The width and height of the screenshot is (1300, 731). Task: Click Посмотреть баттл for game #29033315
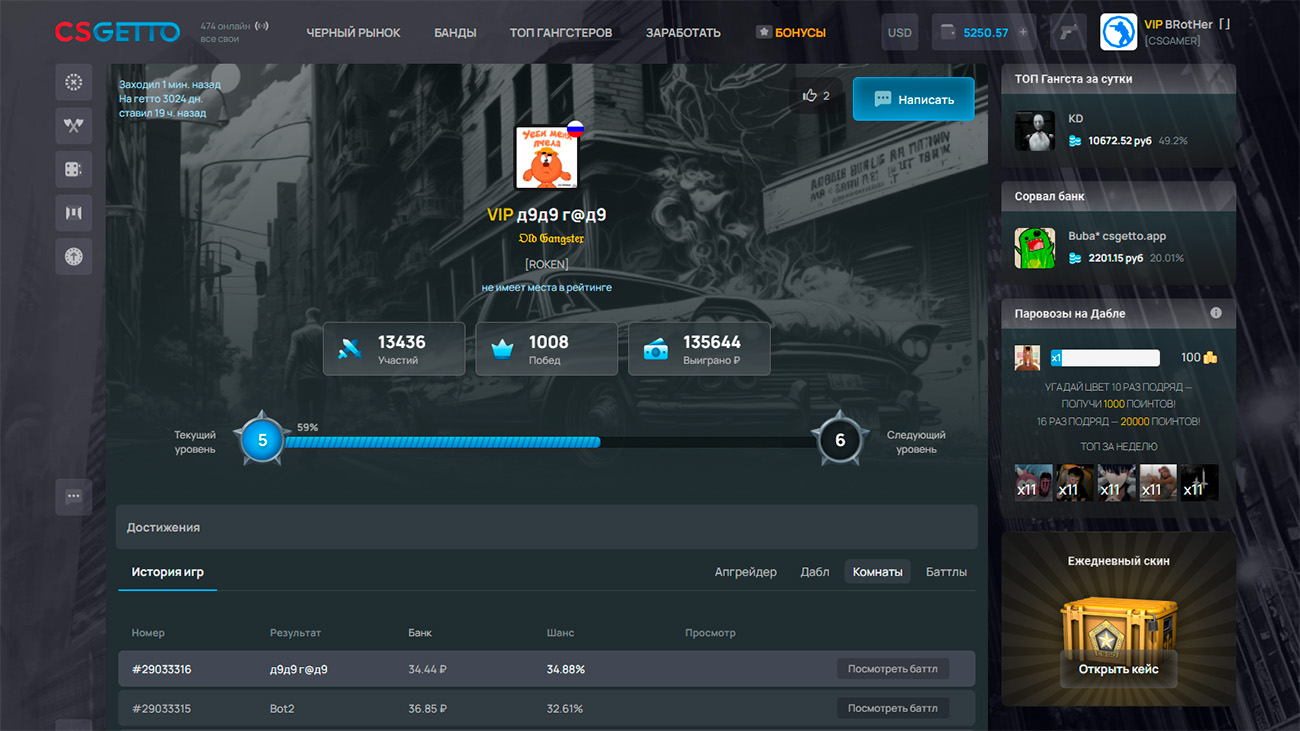pyautogui.click(x=893, y=708)
